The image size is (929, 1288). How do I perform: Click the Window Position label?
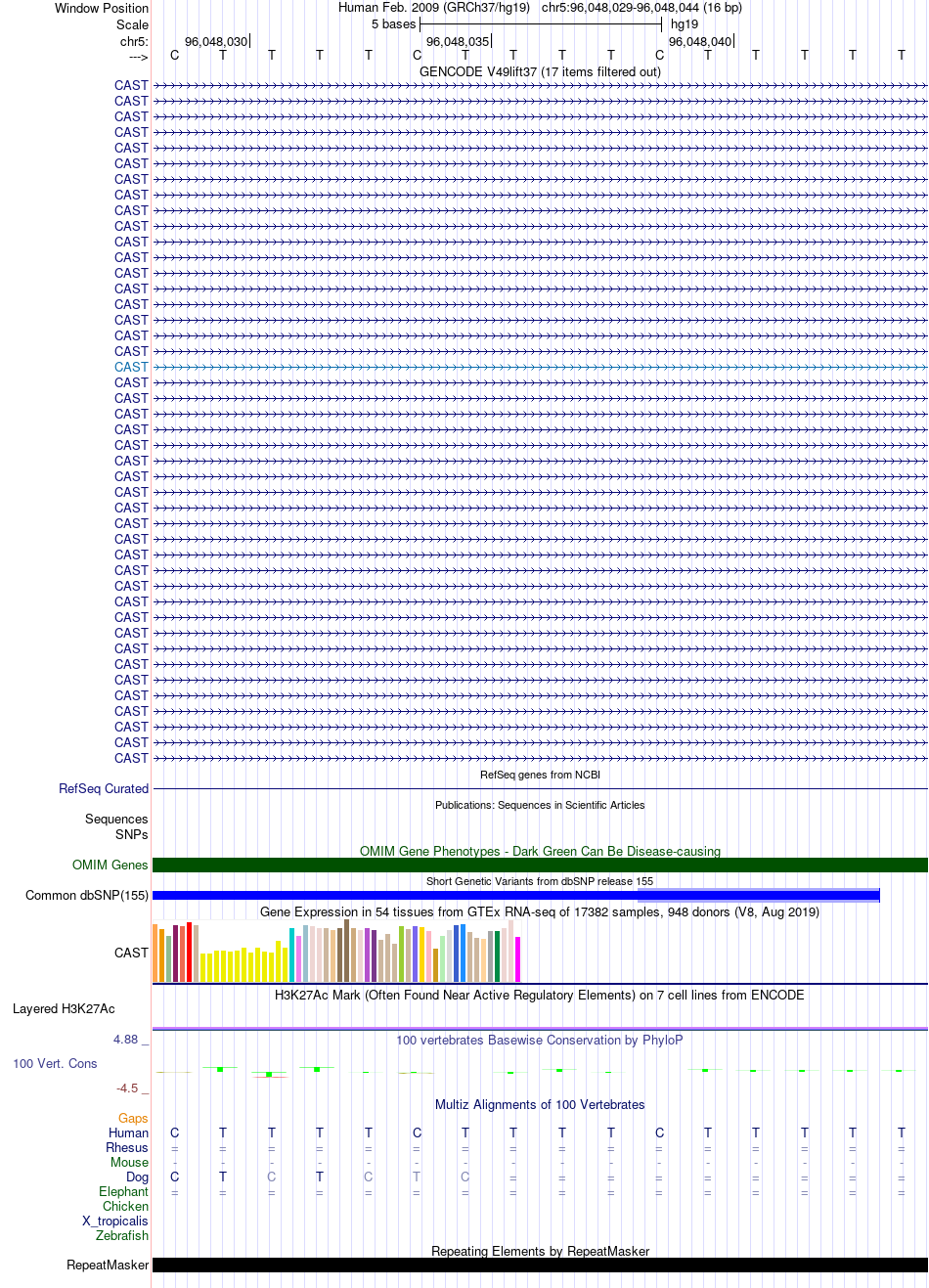pyautogui.click(x=102, y=8)
